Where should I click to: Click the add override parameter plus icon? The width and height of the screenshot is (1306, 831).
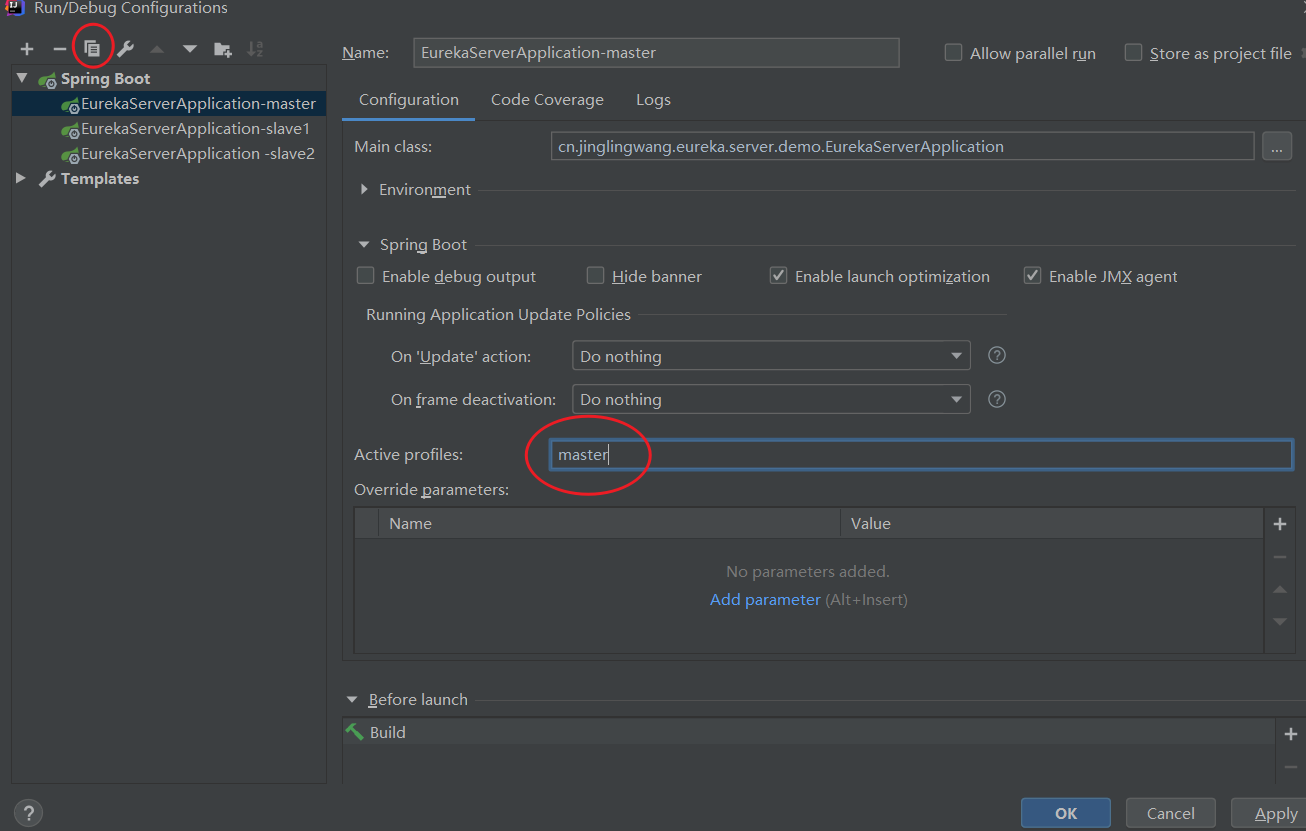tap(1279, 524)
